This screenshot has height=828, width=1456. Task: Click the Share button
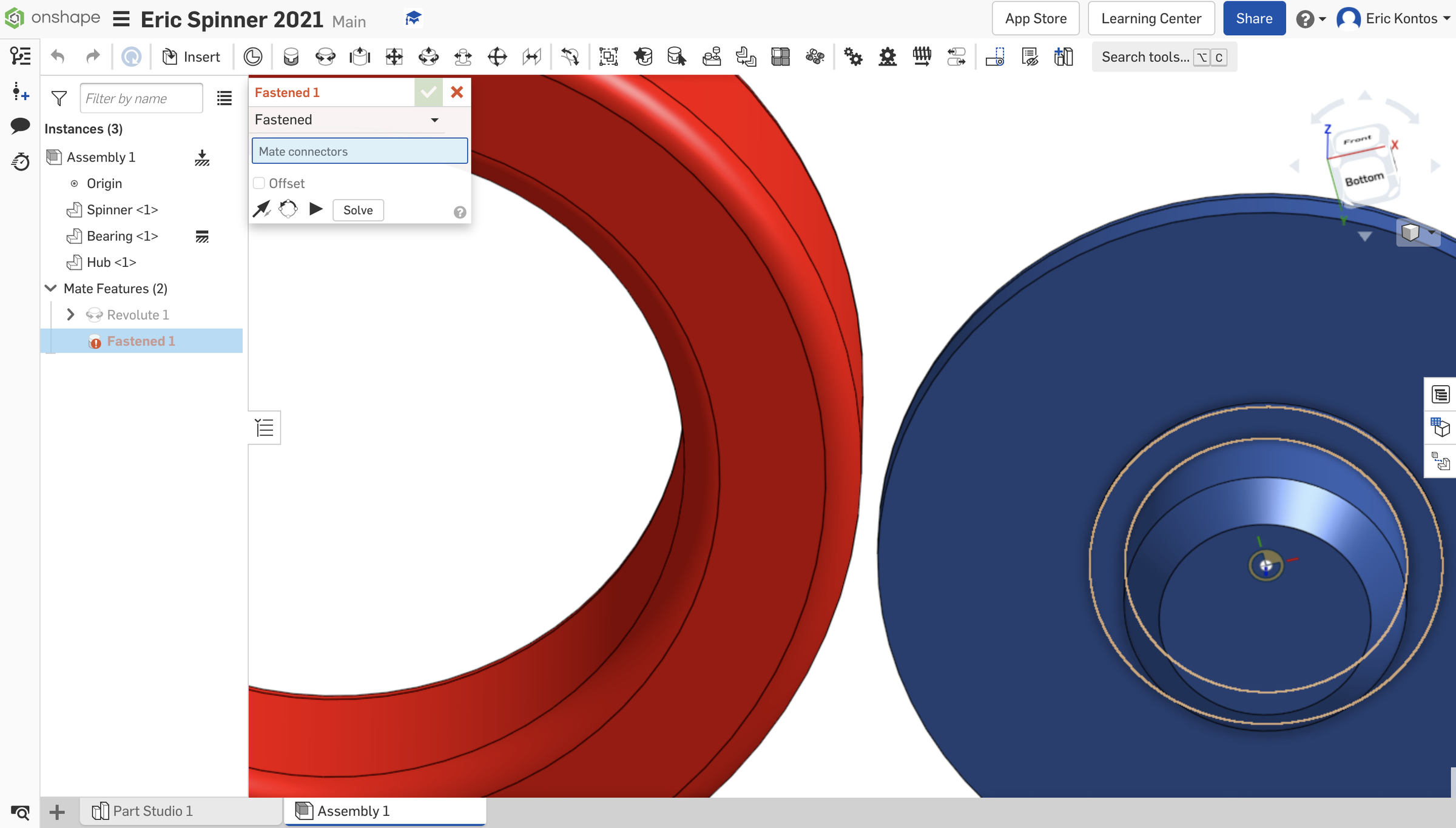coord(1253,18)
